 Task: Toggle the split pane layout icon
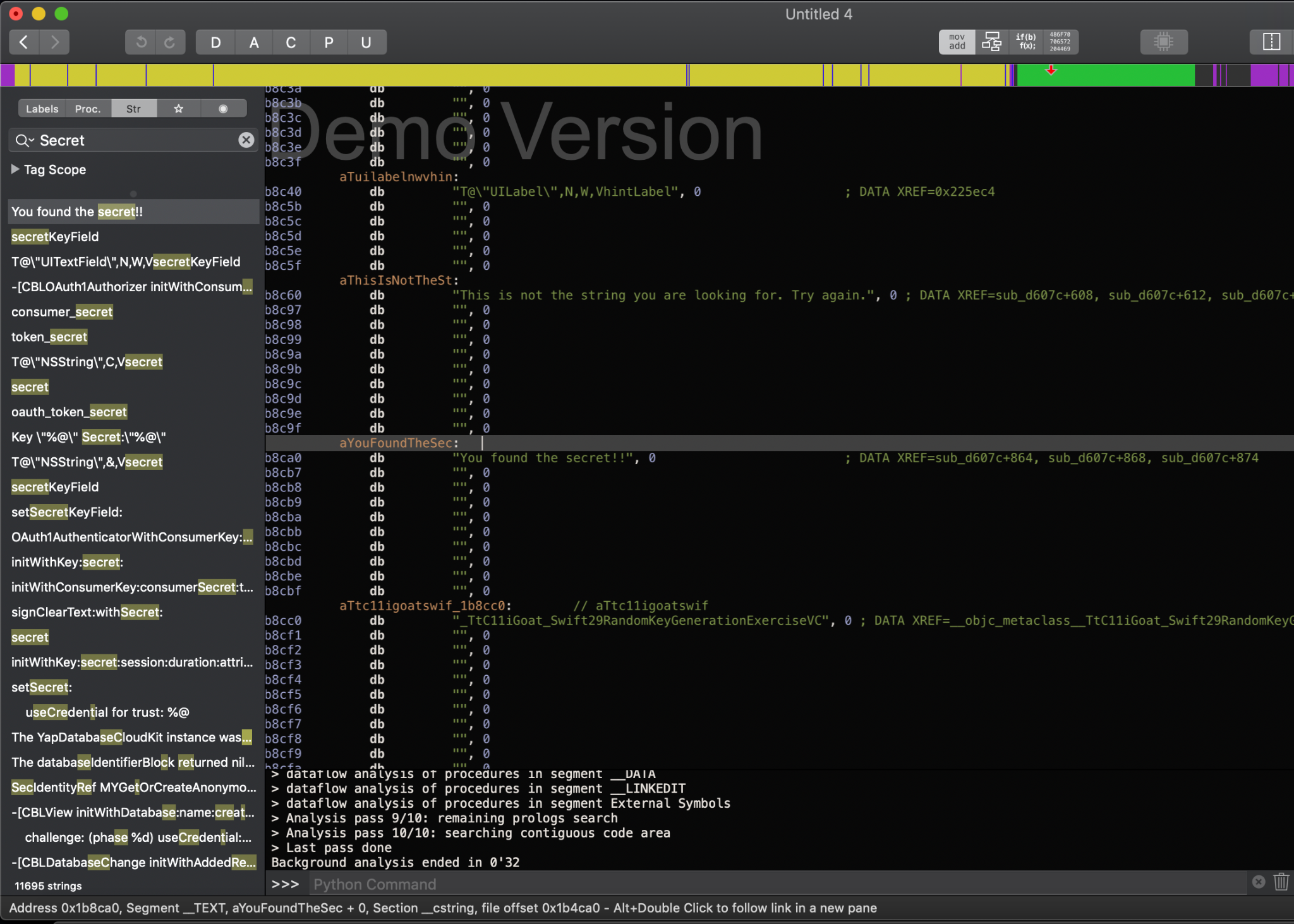pos(1271,42)
